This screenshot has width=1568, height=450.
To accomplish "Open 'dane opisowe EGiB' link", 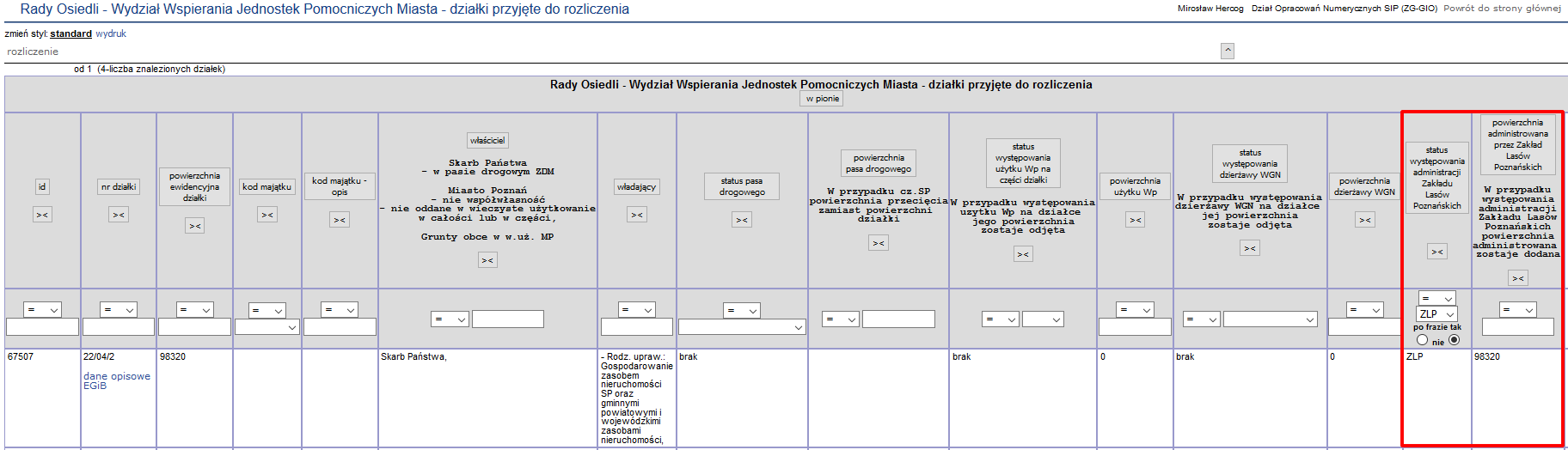I will click(x=117, y=380).
